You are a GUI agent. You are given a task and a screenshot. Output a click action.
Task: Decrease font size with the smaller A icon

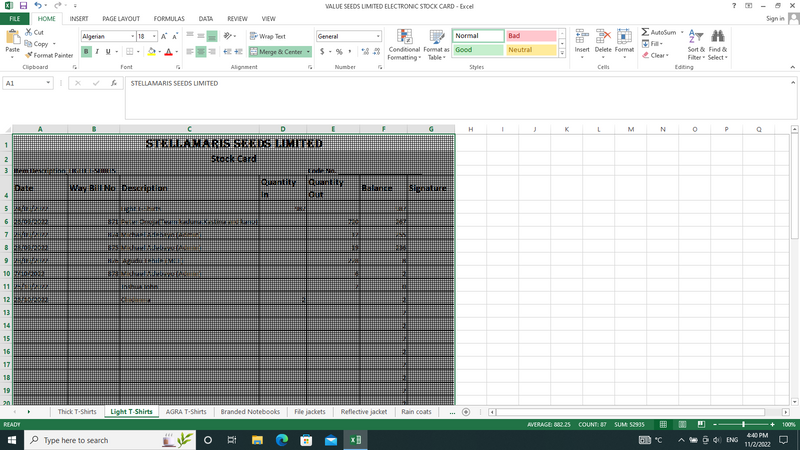(174, 36)
